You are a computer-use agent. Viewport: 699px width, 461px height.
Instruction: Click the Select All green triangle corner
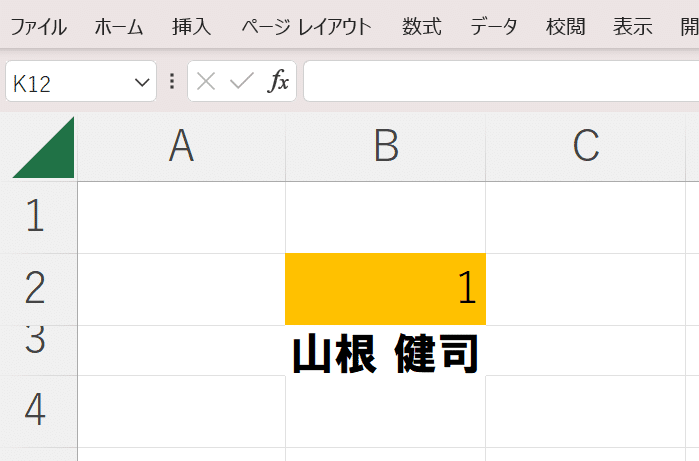44,148
